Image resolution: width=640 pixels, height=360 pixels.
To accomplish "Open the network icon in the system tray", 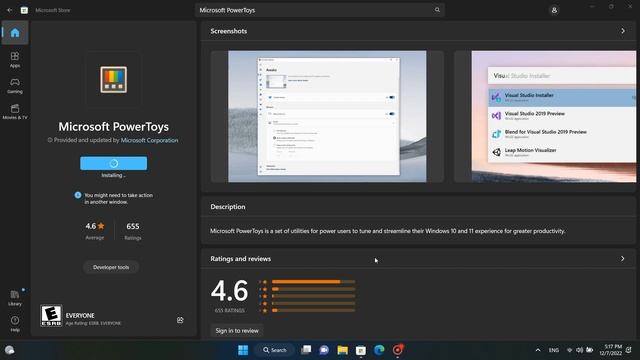I will pyautogui.click(x=570, y=350).
